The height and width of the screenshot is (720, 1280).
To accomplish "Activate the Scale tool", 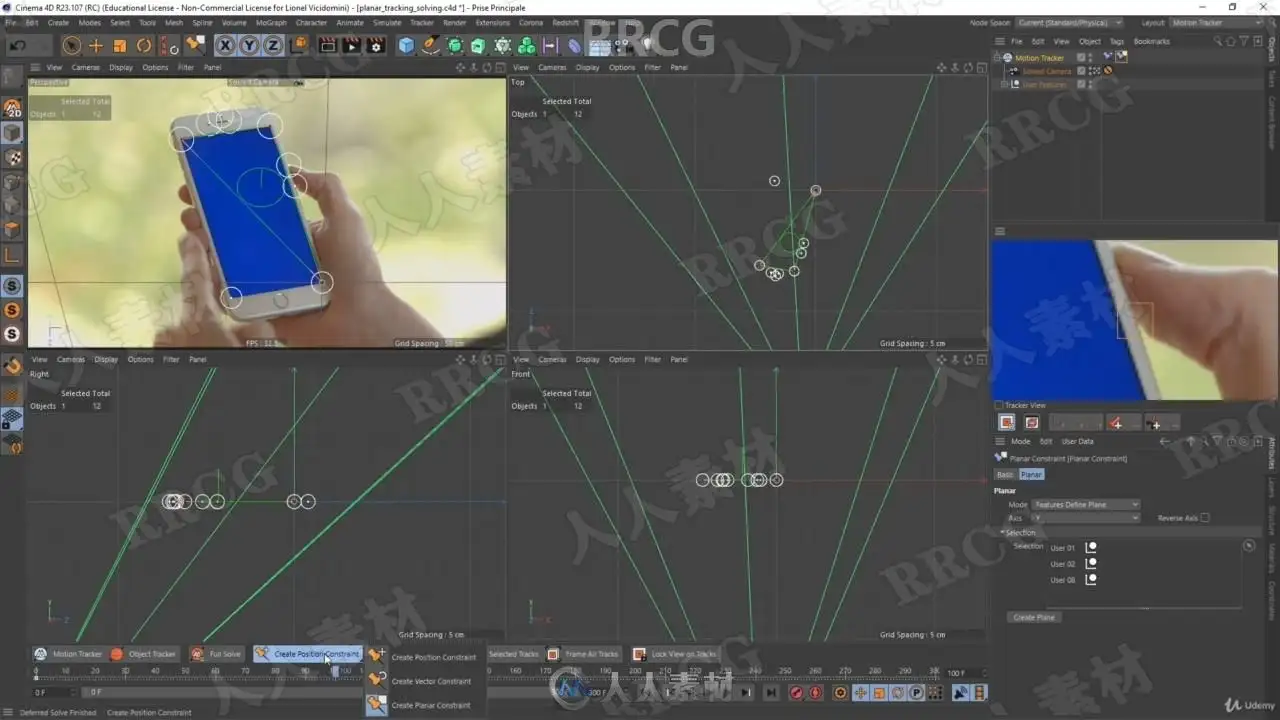I will tap(120, 45).
